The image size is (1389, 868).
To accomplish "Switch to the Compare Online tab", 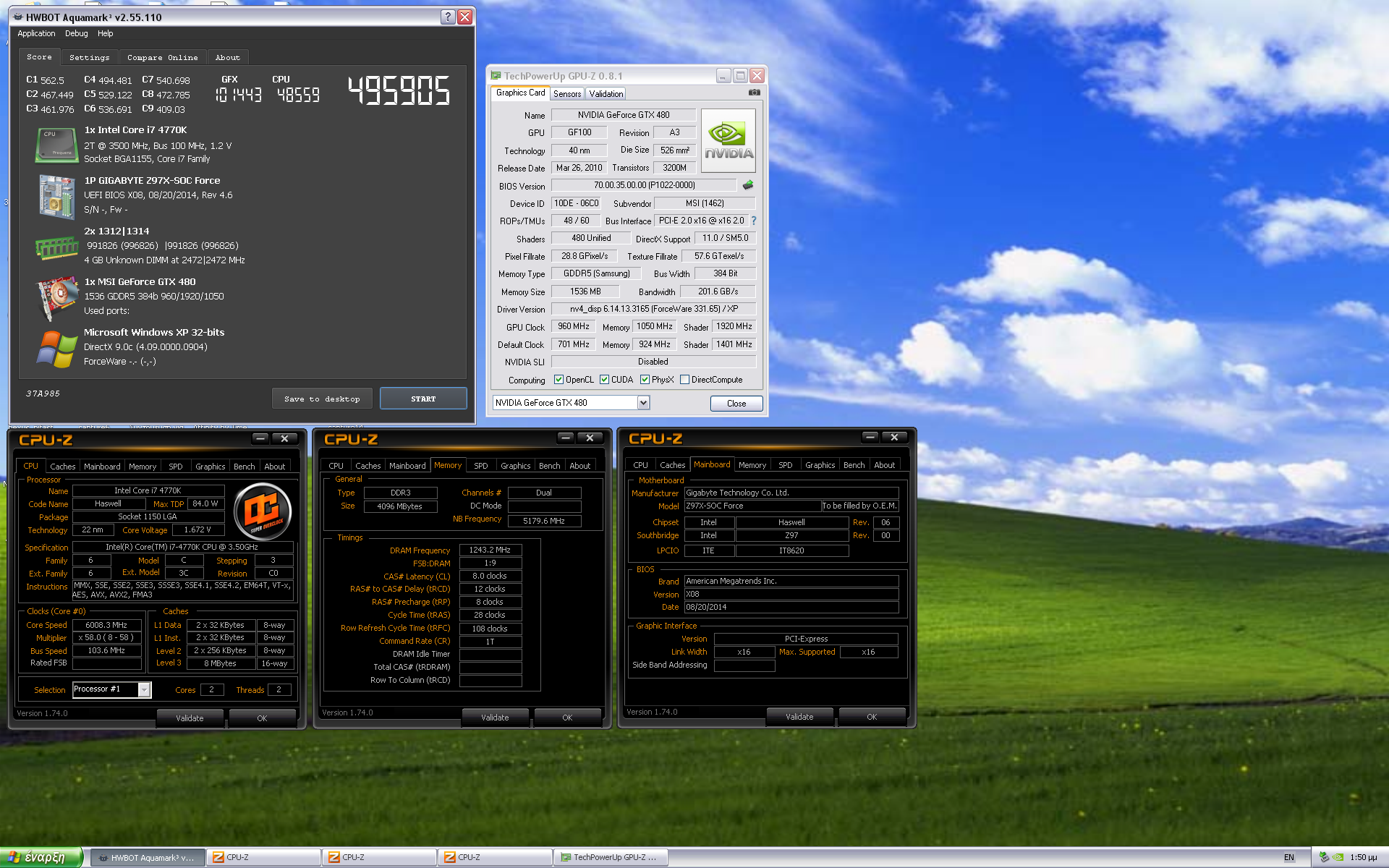I will tap(162, 58).
